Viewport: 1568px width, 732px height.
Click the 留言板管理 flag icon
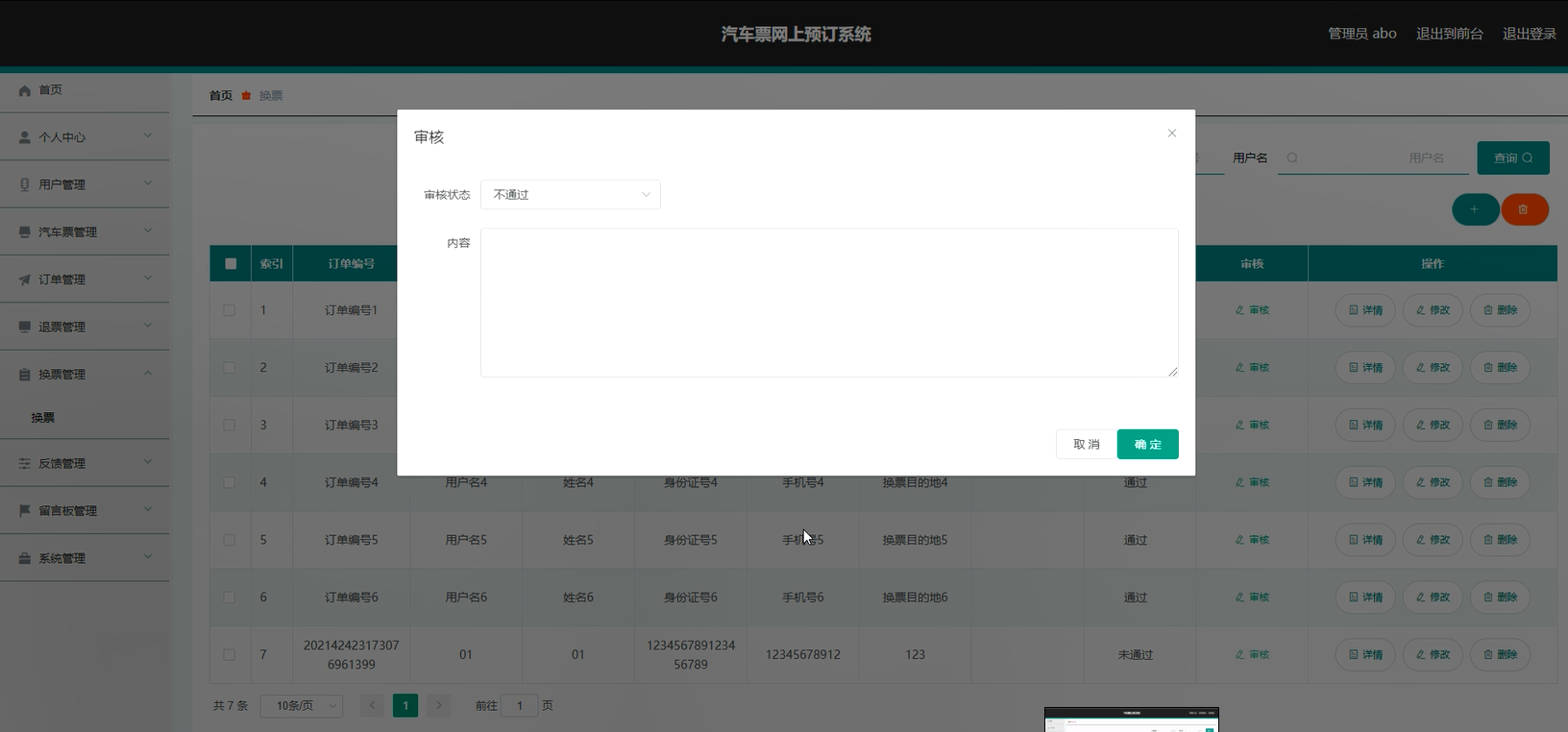(x=25, y=510)
